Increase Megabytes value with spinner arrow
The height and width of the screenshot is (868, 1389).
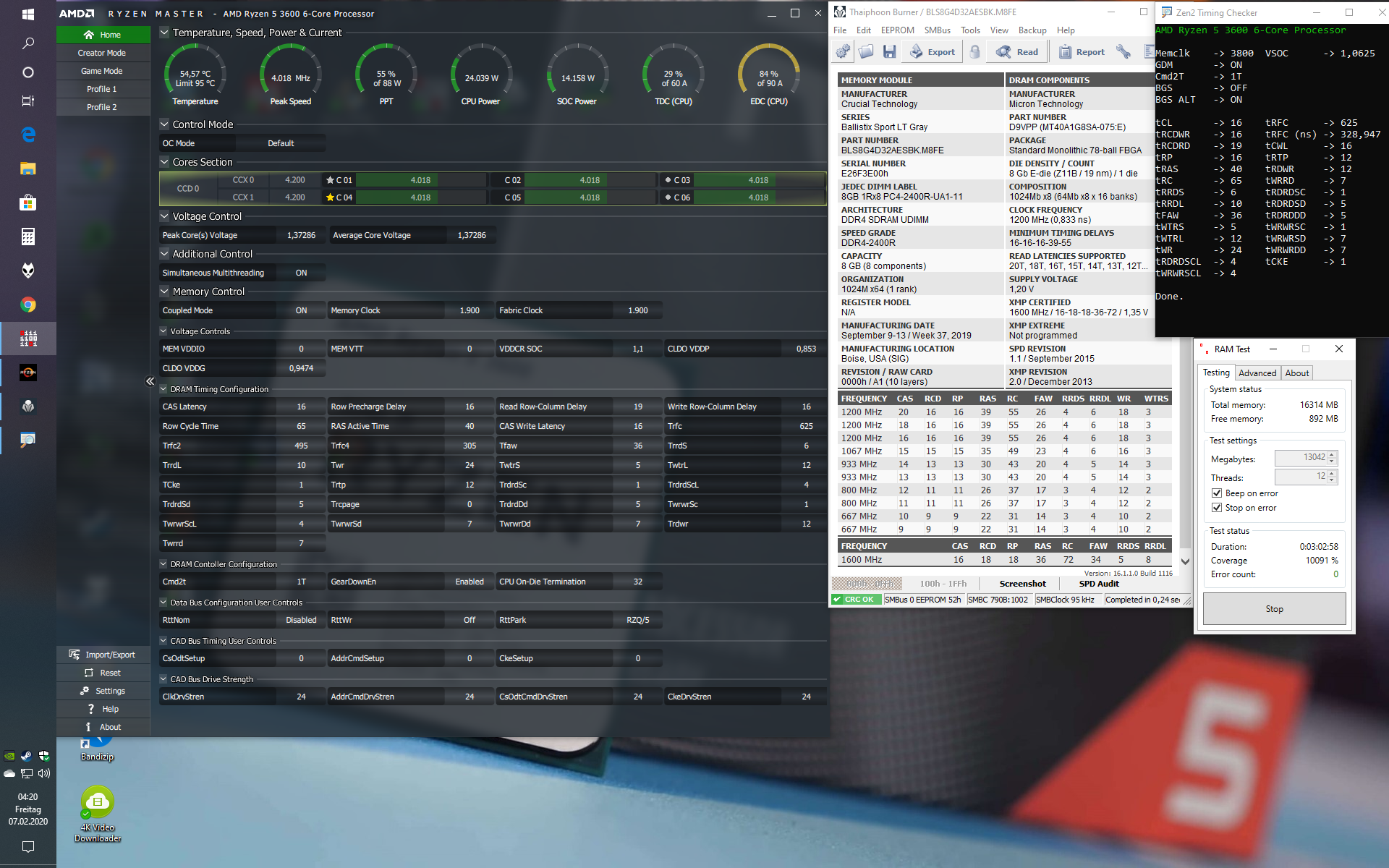(1332, 454)
